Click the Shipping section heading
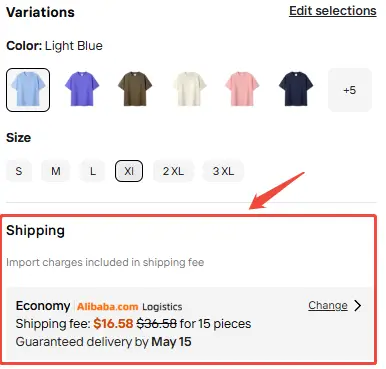 [x=35, y=231]
